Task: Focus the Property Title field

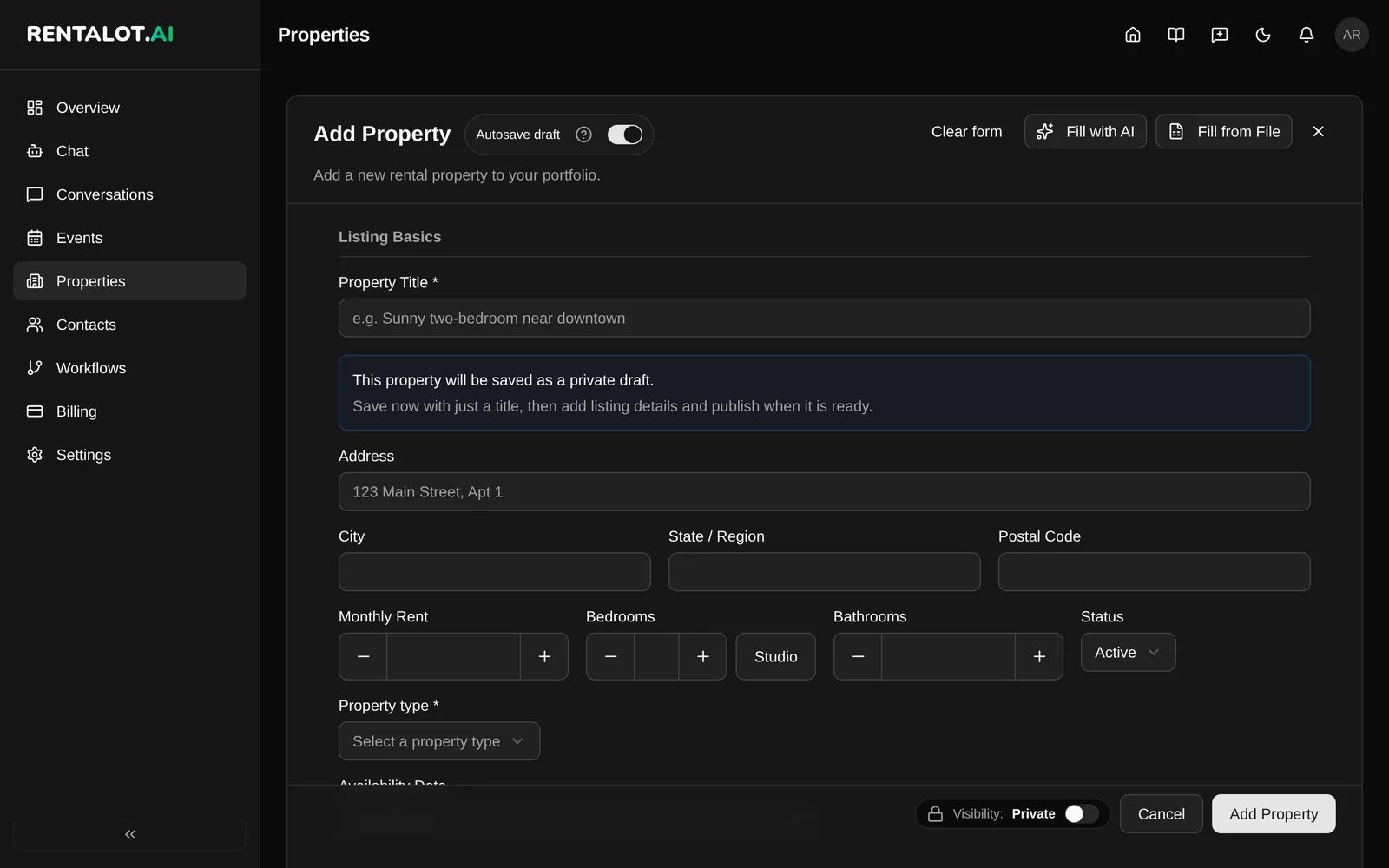Action: coord(825,319)
